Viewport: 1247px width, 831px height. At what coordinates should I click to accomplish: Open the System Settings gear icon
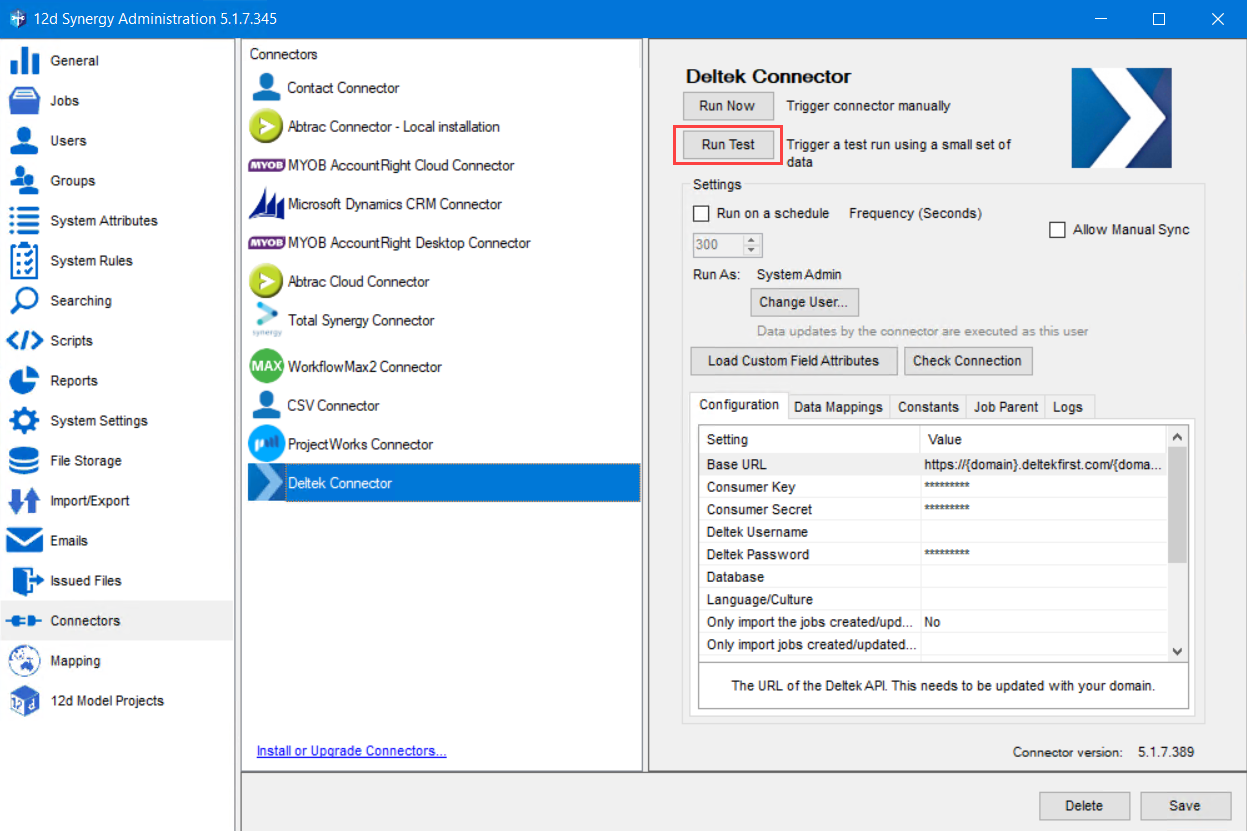pos(24,420)
